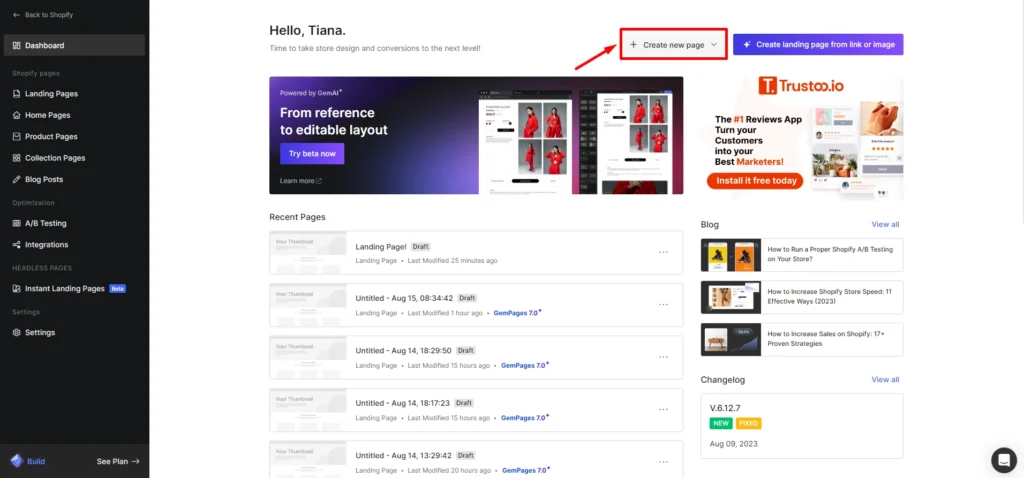This screenshot has height=478, width=1024.
Task: Open options for Landing Page! row
Action: tap(664, 252)
